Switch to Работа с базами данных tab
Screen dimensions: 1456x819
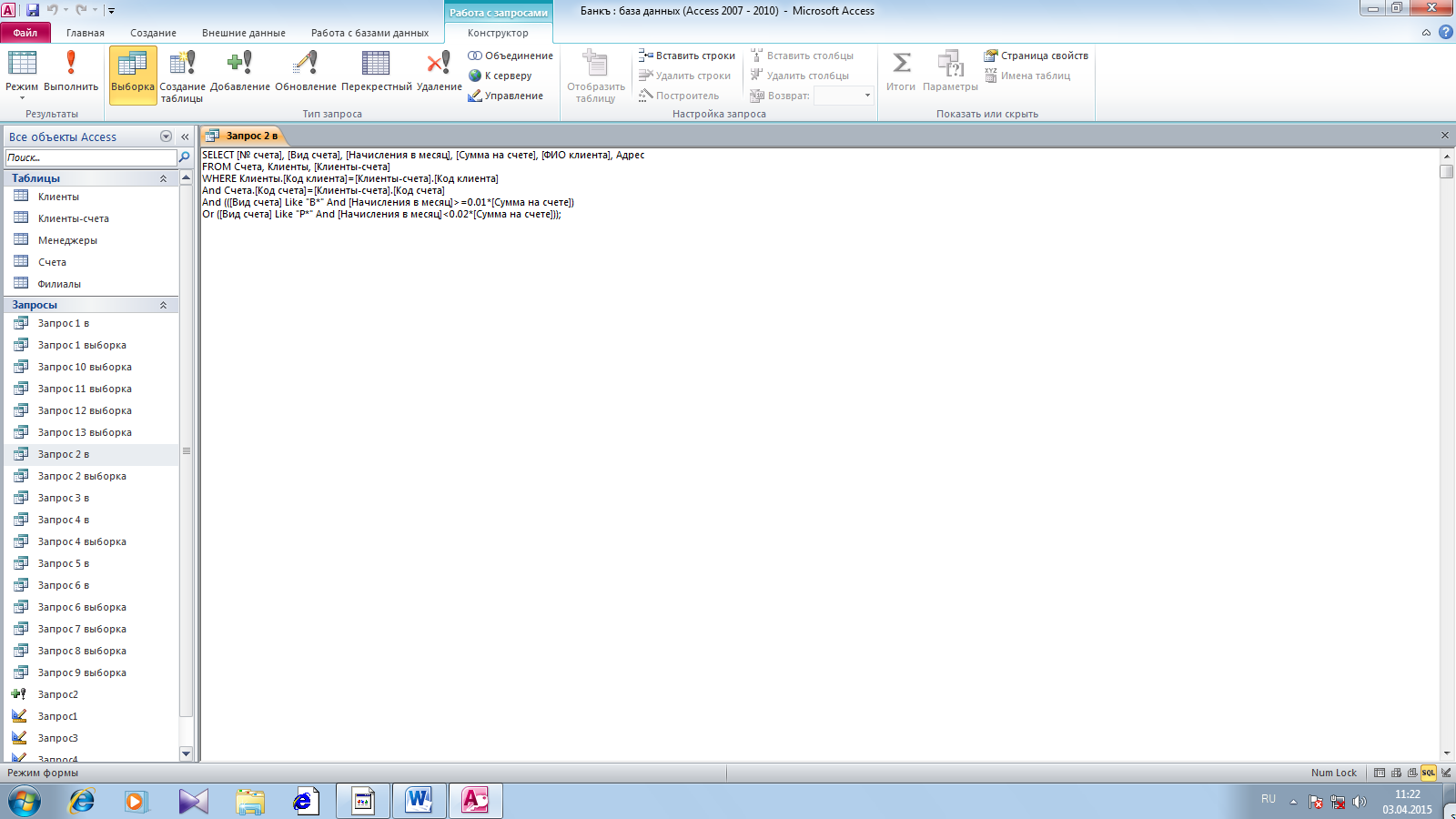coord(369,33)
